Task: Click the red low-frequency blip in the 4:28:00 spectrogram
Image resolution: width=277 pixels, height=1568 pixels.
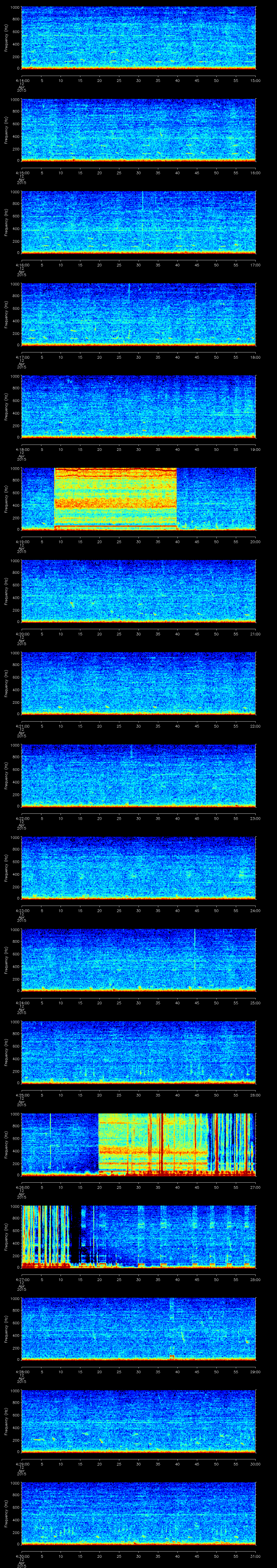Action: click(x=172, y=1357)
